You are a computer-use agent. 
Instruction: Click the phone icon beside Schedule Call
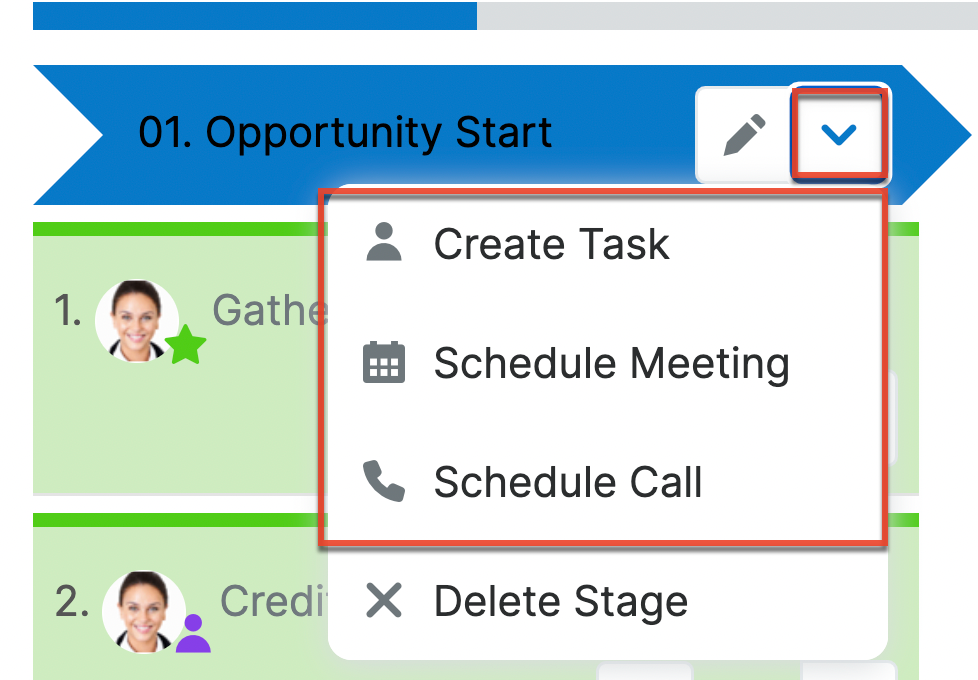click(x=384, y=482)
